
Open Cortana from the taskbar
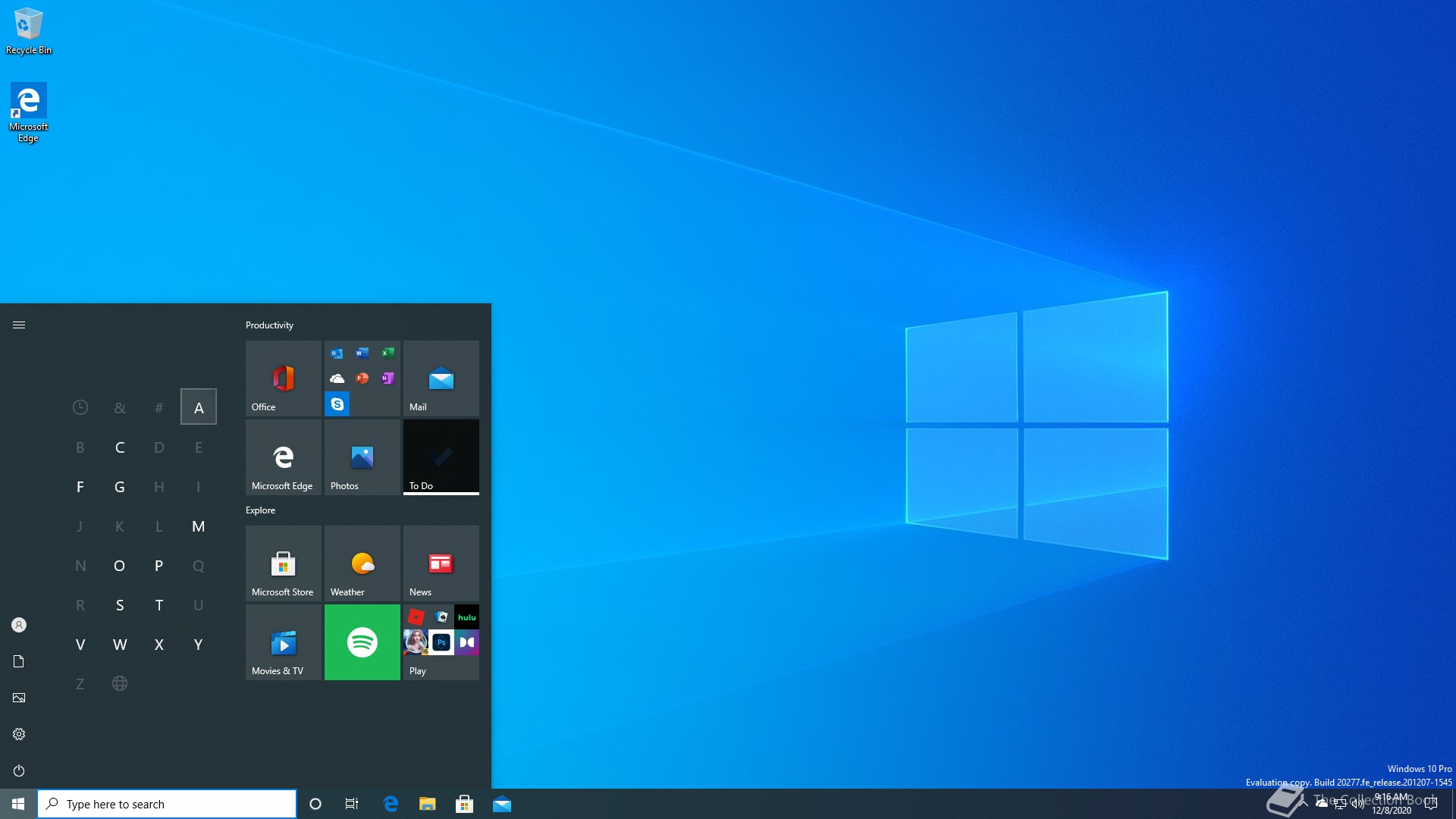click(x=315, y=804)
